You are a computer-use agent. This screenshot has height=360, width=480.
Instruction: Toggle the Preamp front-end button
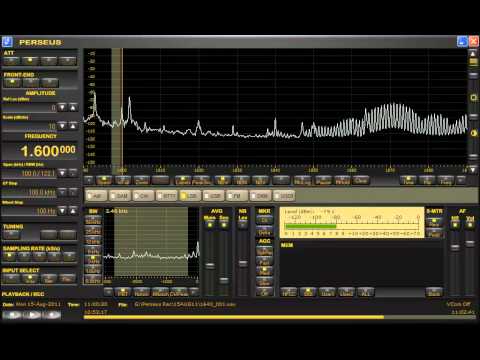(x=50, y=82)
